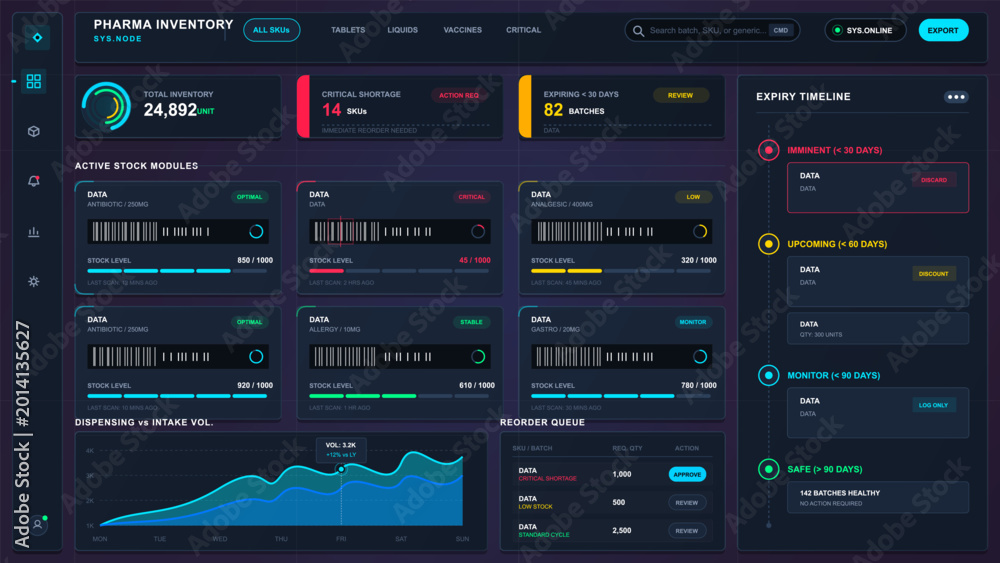The image size is (1000, 563).
Task: Click the FRI data point on volume chart
Action: coord(341,469)
